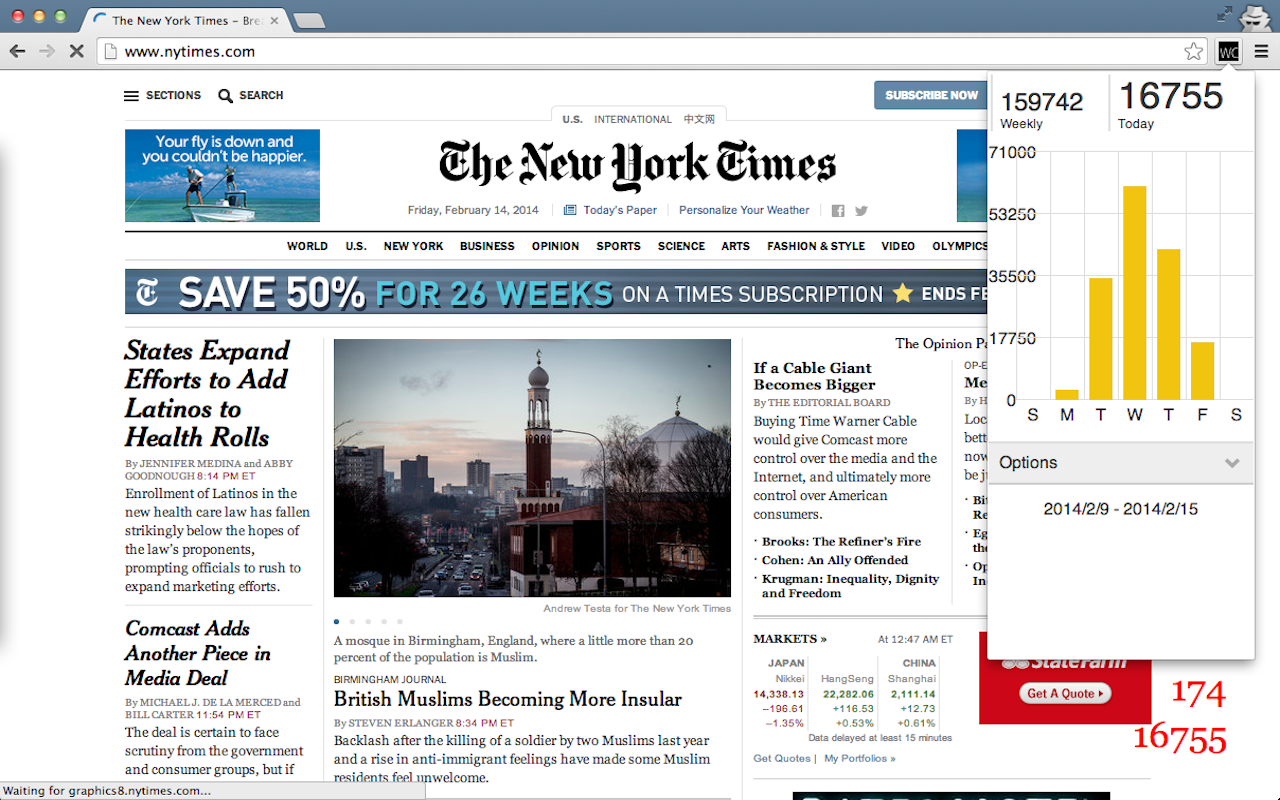This screenshot has width=1280, height=800.
Task: Click Personalize Your Weather
Action: pyautogui.click(x=744, y=210)
